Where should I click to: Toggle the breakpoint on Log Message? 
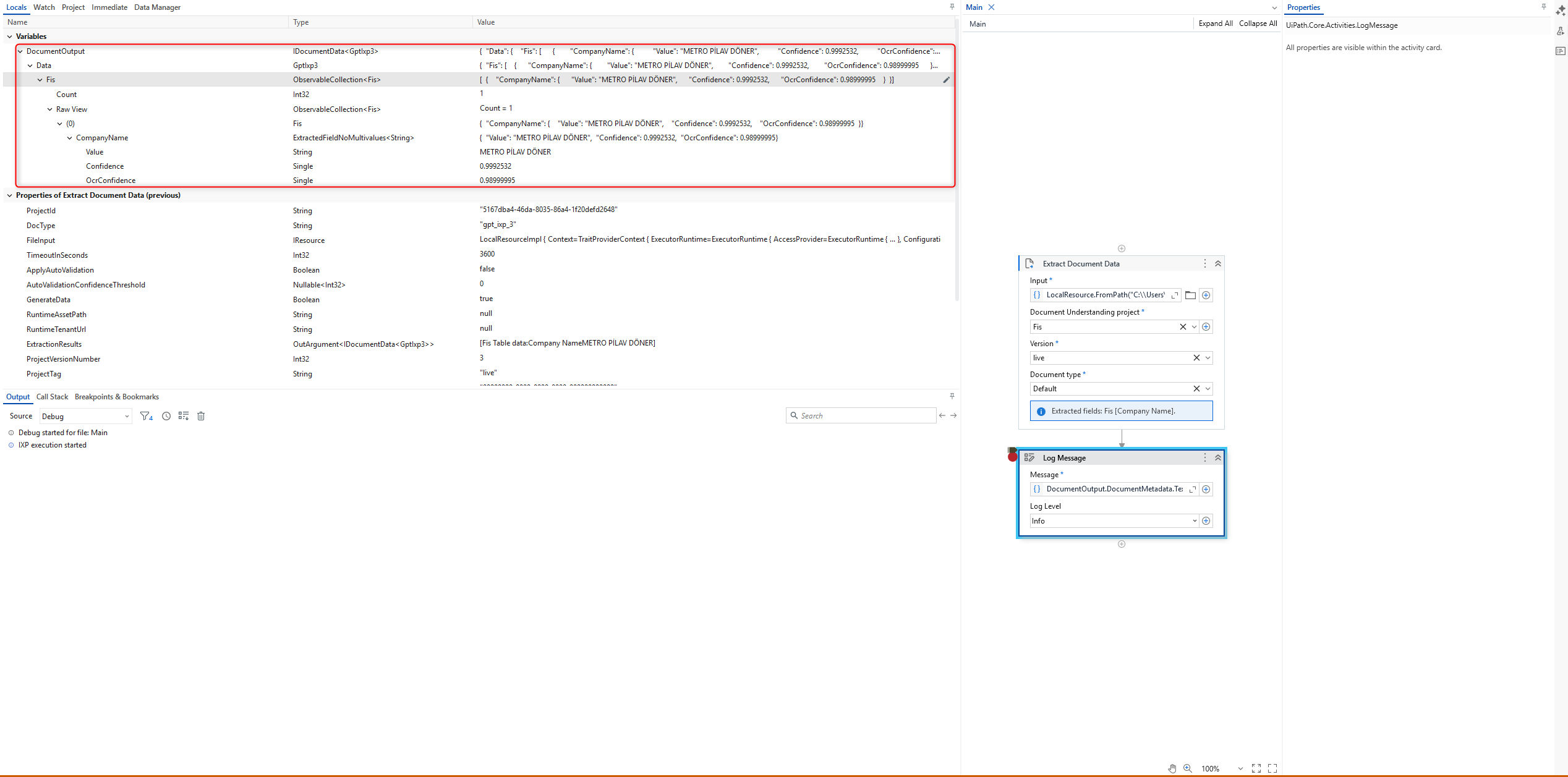tap(1012, 457)
